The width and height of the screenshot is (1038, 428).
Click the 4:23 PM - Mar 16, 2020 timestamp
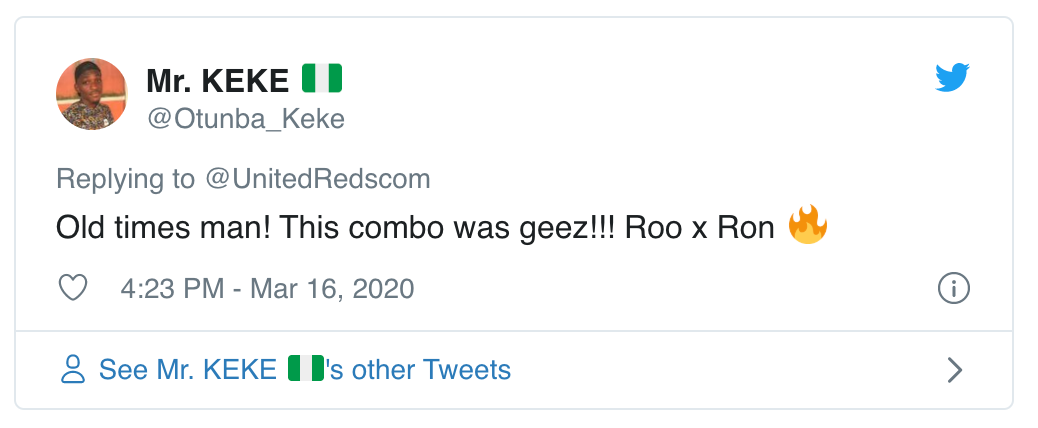coord(267,289)
